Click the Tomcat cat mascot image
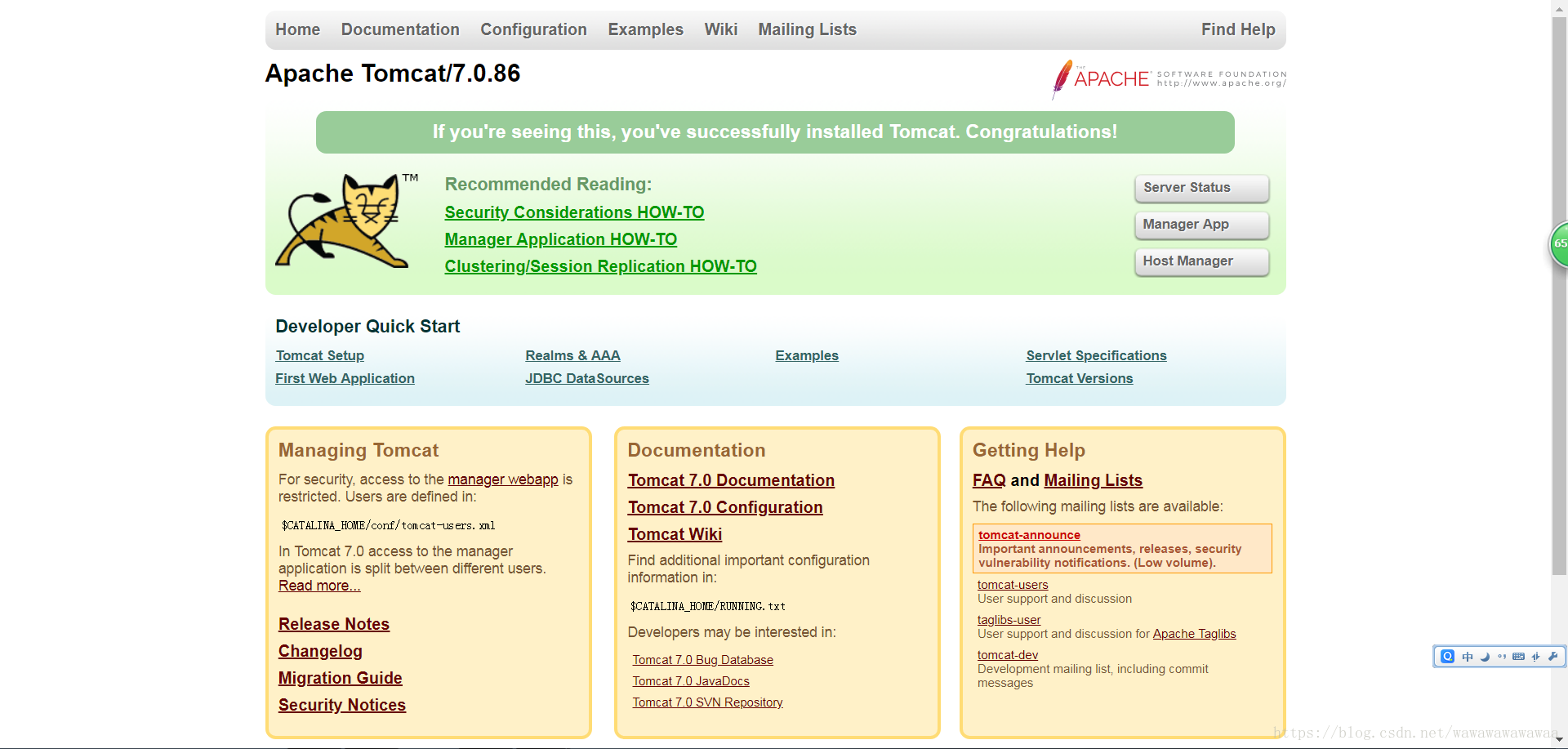Viewport: 1568px width, 749px height. 347,221
